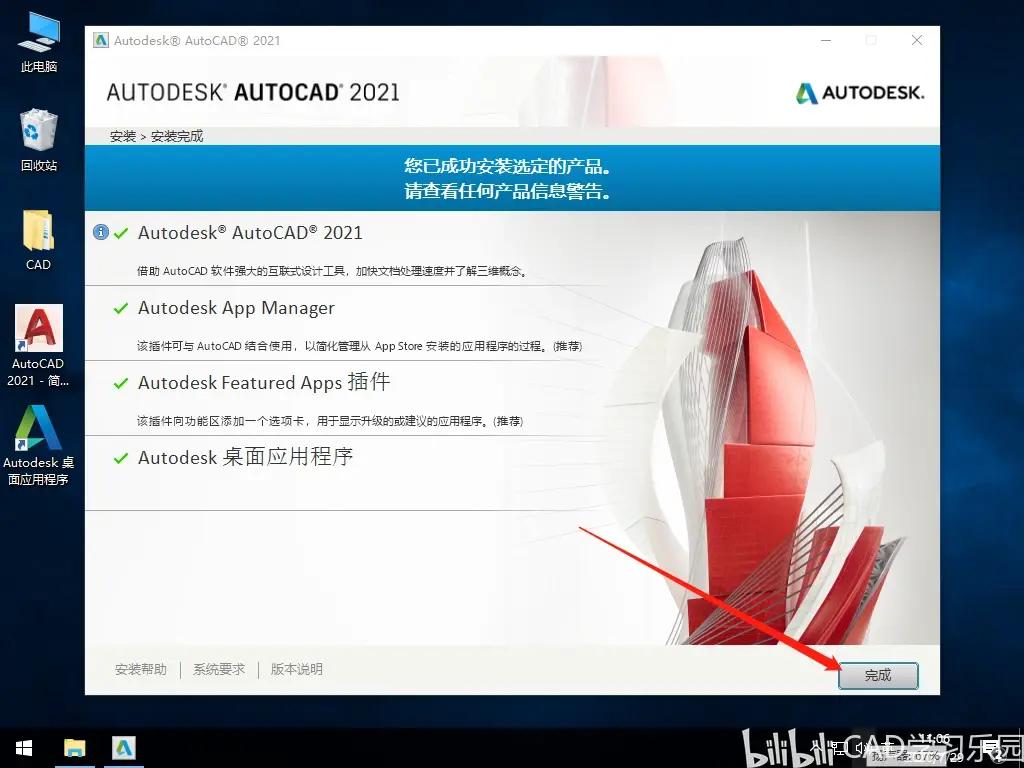Select the 此电脑 desktop icon
This screenshot has width=1024, height=768.
(x=39, y=43)
